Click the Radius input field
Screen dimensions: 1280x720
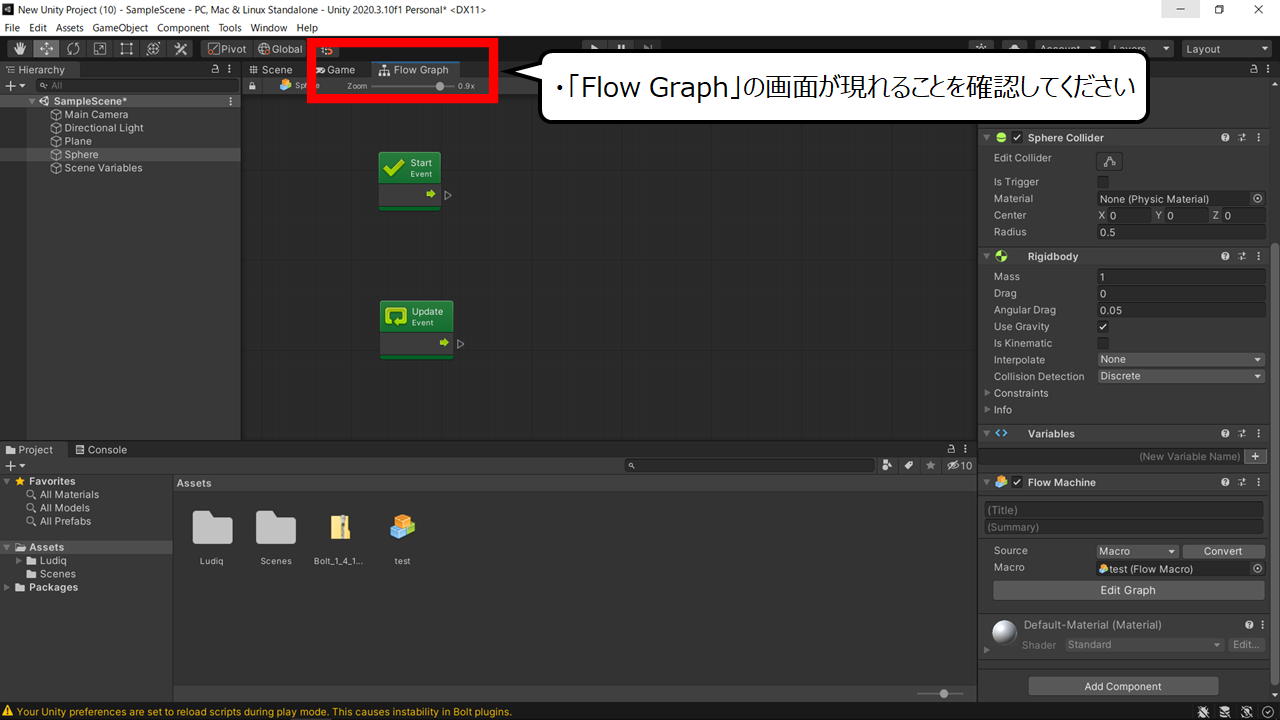pyautogui.click(x=1181, y=232)
